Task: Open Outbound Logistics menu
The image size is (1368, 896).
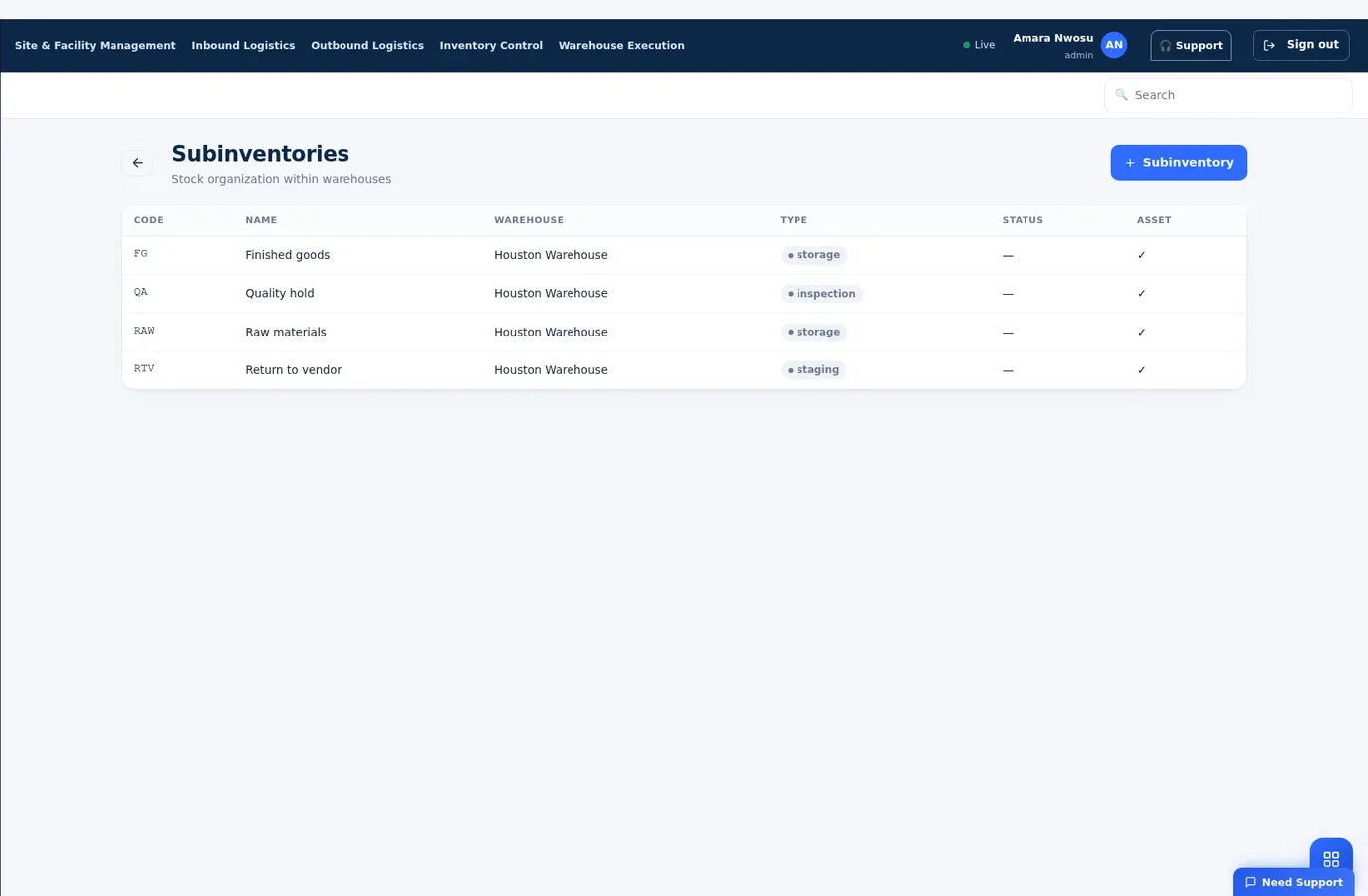Action: [367, 46]
